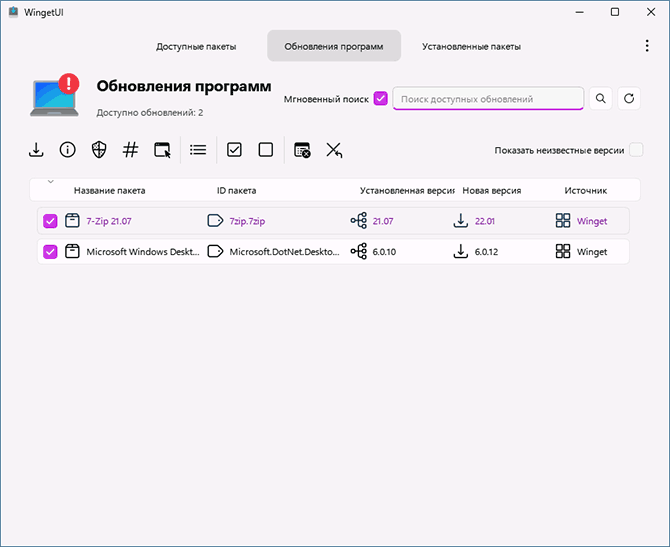The height and width of the screenshot is (547, 670).
Task: Click version branch icon next to 21.07
Action: coord(359,221)
